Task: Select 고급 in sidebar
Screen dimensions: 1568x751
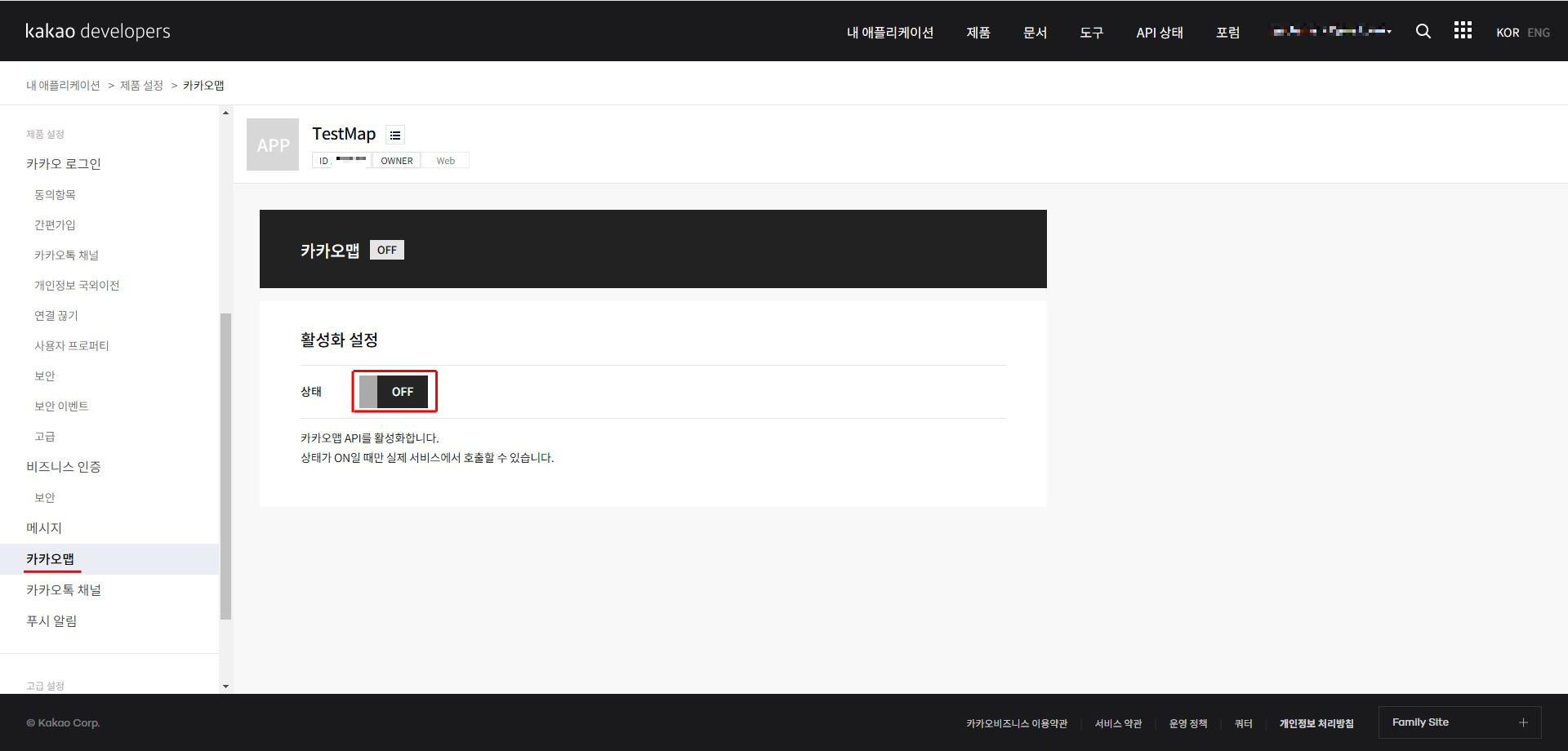Action: pos(45,436)
